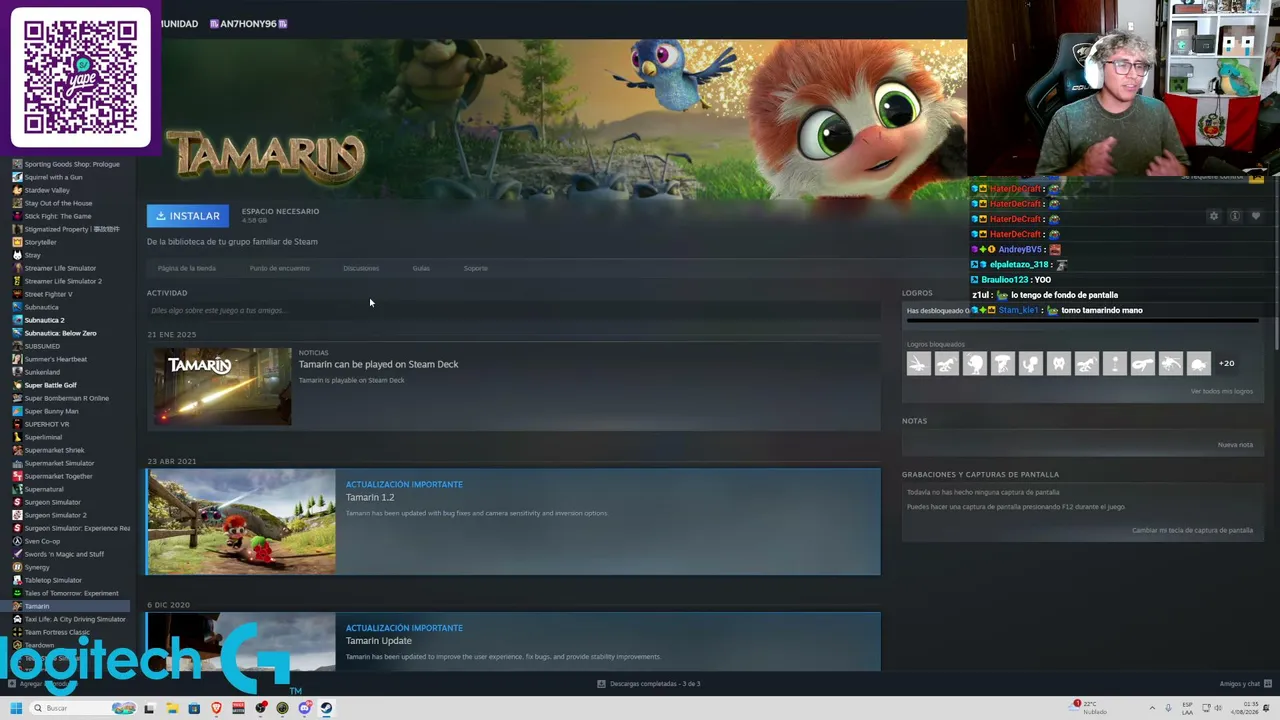Open the AN7HONY96 profile menu

tap(248, 24)
